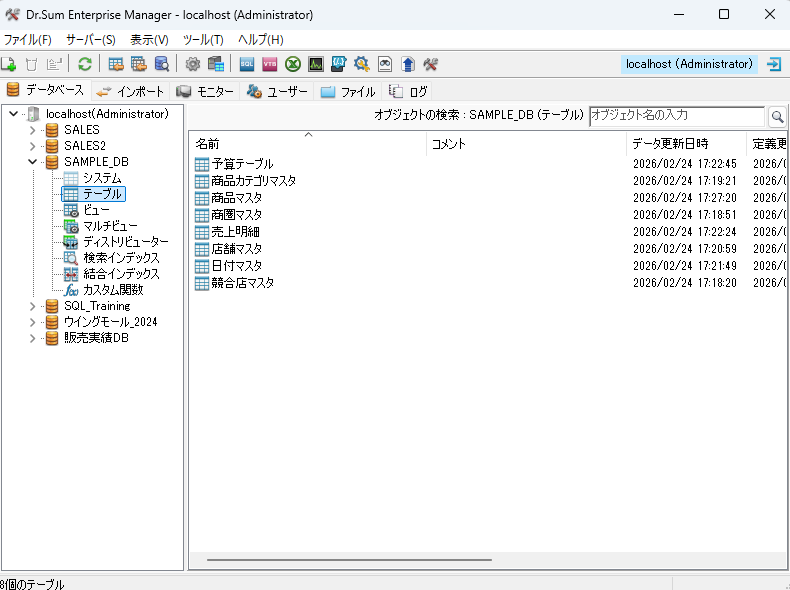This screenshot has height=590, width=790.
Task: Open the SQL executor toolbar icon
Action: (247, 64)
